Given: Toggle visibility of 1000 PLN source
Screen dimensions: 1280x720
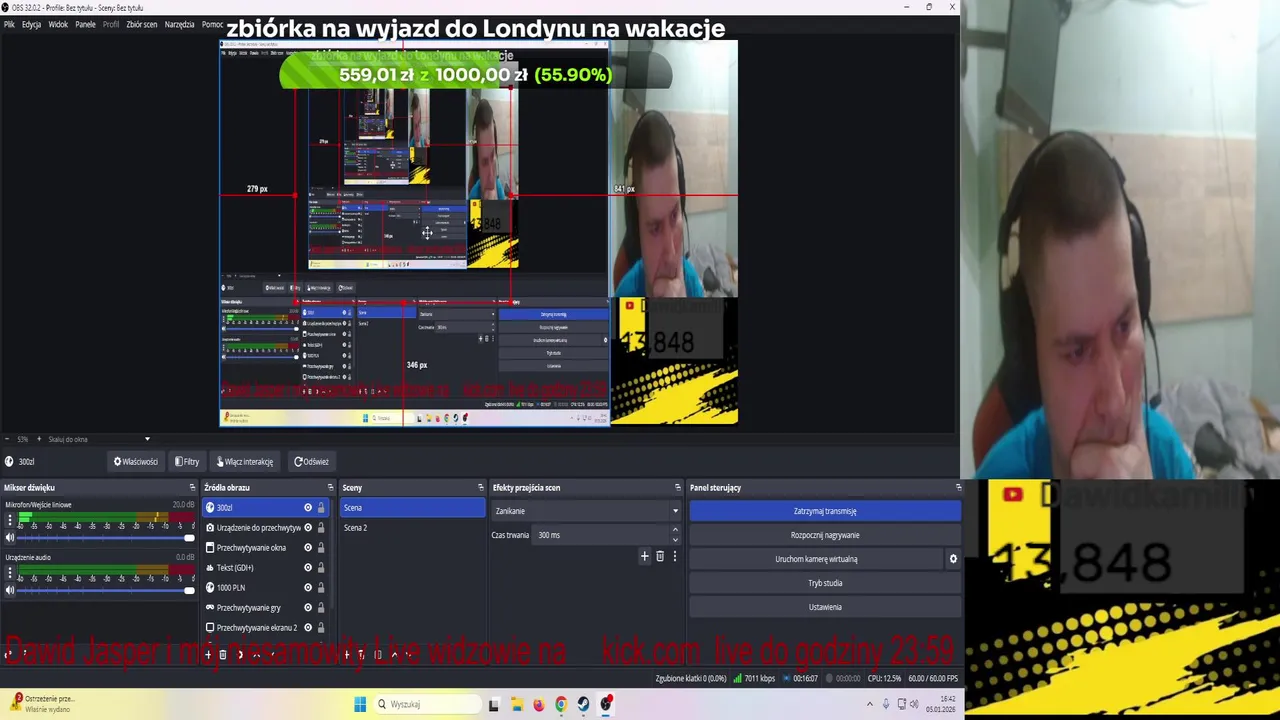Looking at the screenshot, I should click(x=308, y=588).
